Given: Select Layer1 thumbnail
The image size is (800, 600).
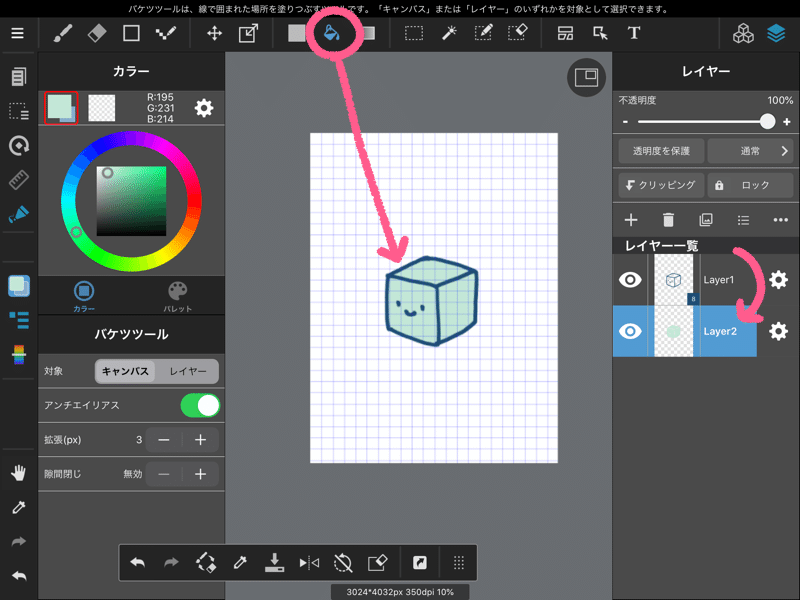Looking at the screenshot, I should point(673,280).
